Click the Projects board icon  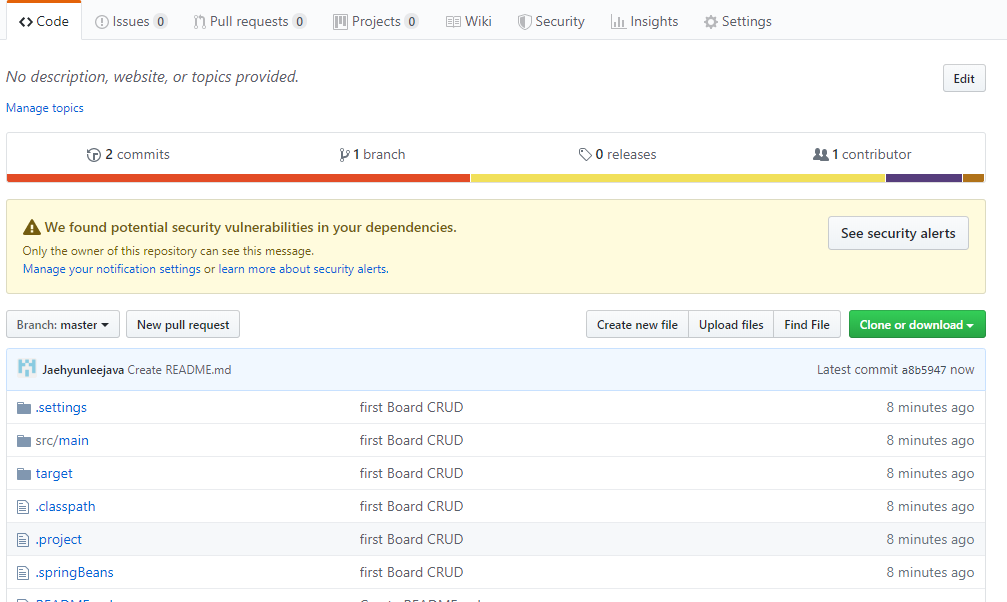[340, 22]
